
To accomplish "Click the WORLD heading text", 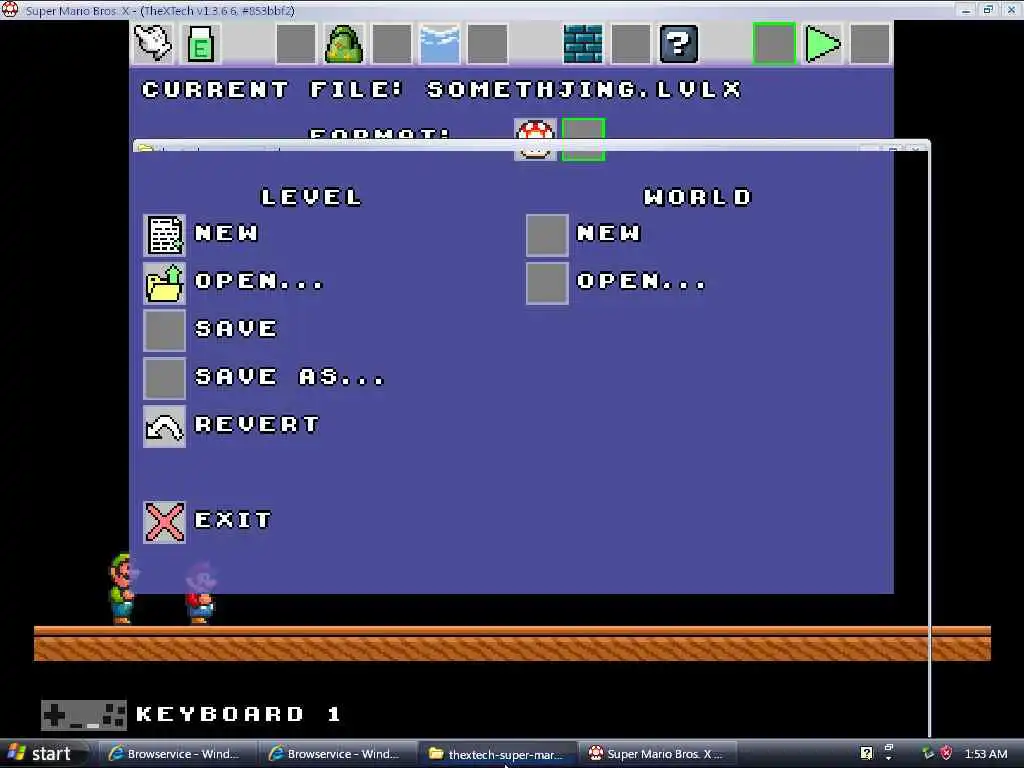I will 697,197.
